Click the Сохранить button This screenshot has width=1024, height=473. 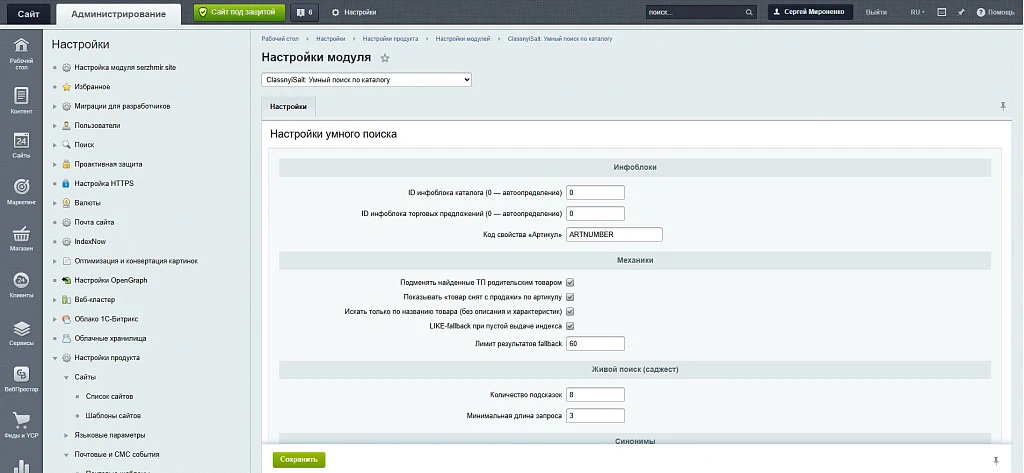(x=299, y=459)
